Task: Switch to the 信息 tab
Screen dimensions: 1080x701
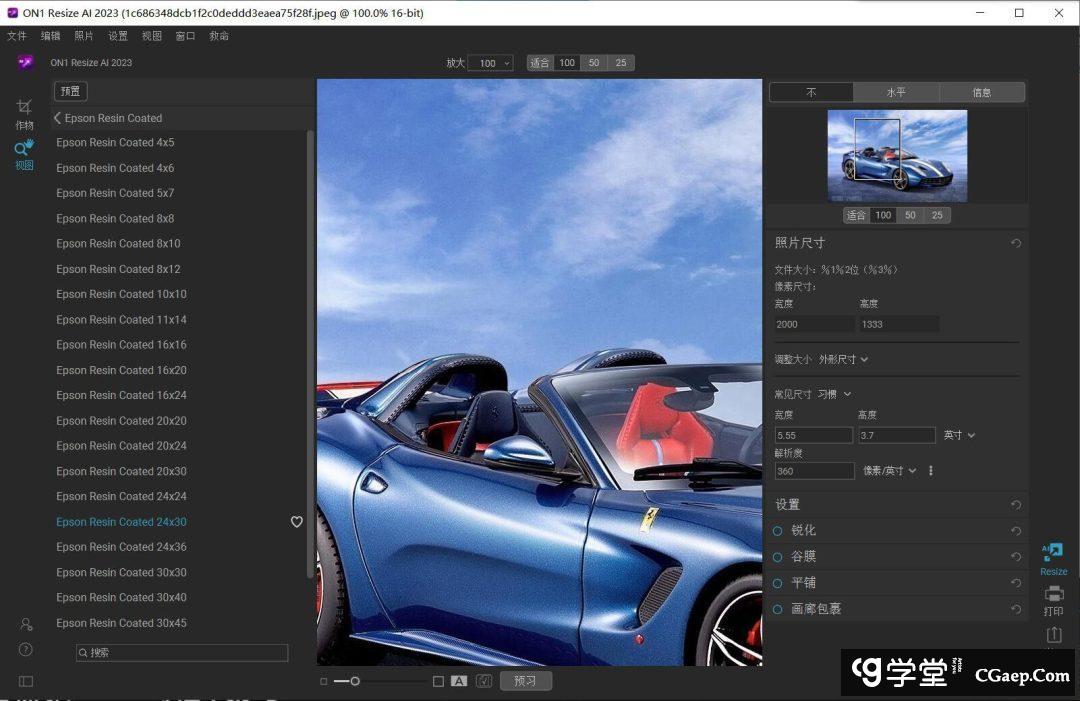Action: click(x=982, y=93)
